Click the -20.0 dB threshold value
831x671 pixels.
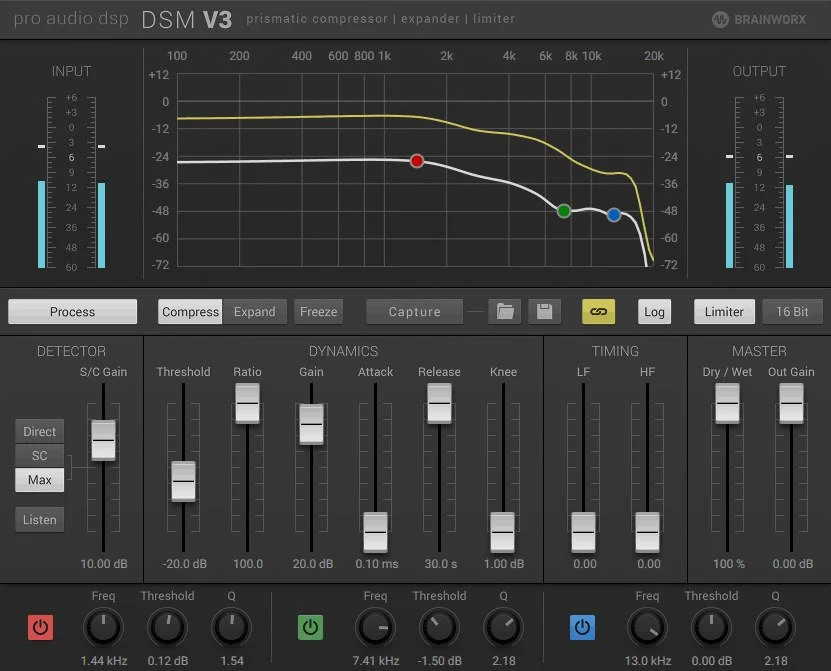pyautogui.click(x=184, y=564)
